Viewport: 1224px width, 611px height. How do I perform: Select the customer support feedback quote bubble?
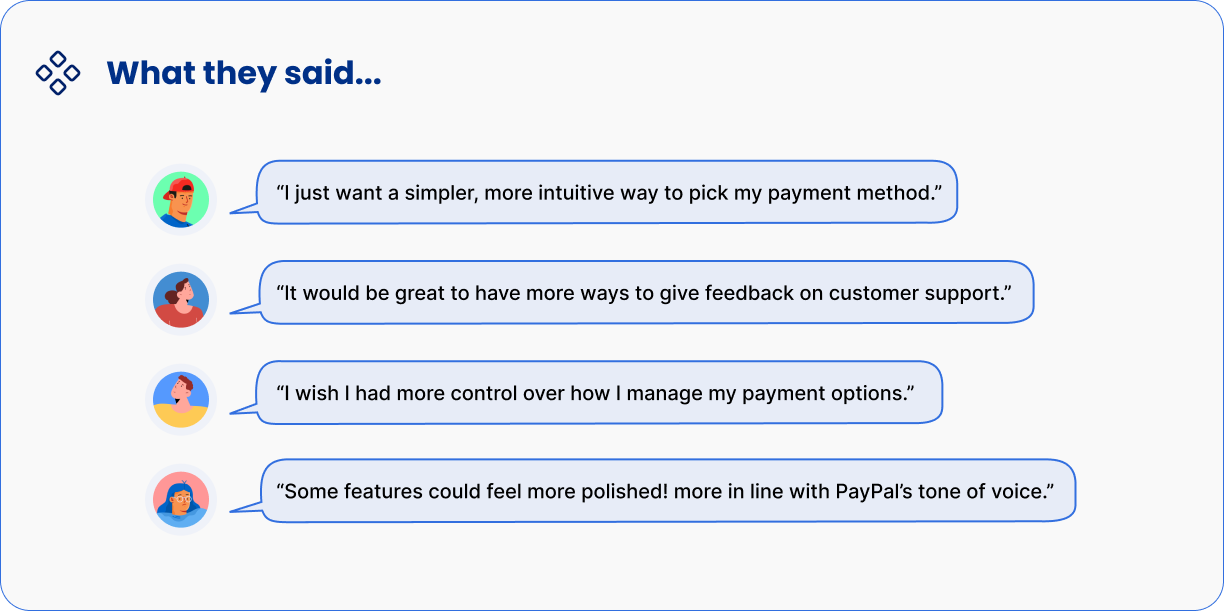pyautogui.click(x=646, y=293)
